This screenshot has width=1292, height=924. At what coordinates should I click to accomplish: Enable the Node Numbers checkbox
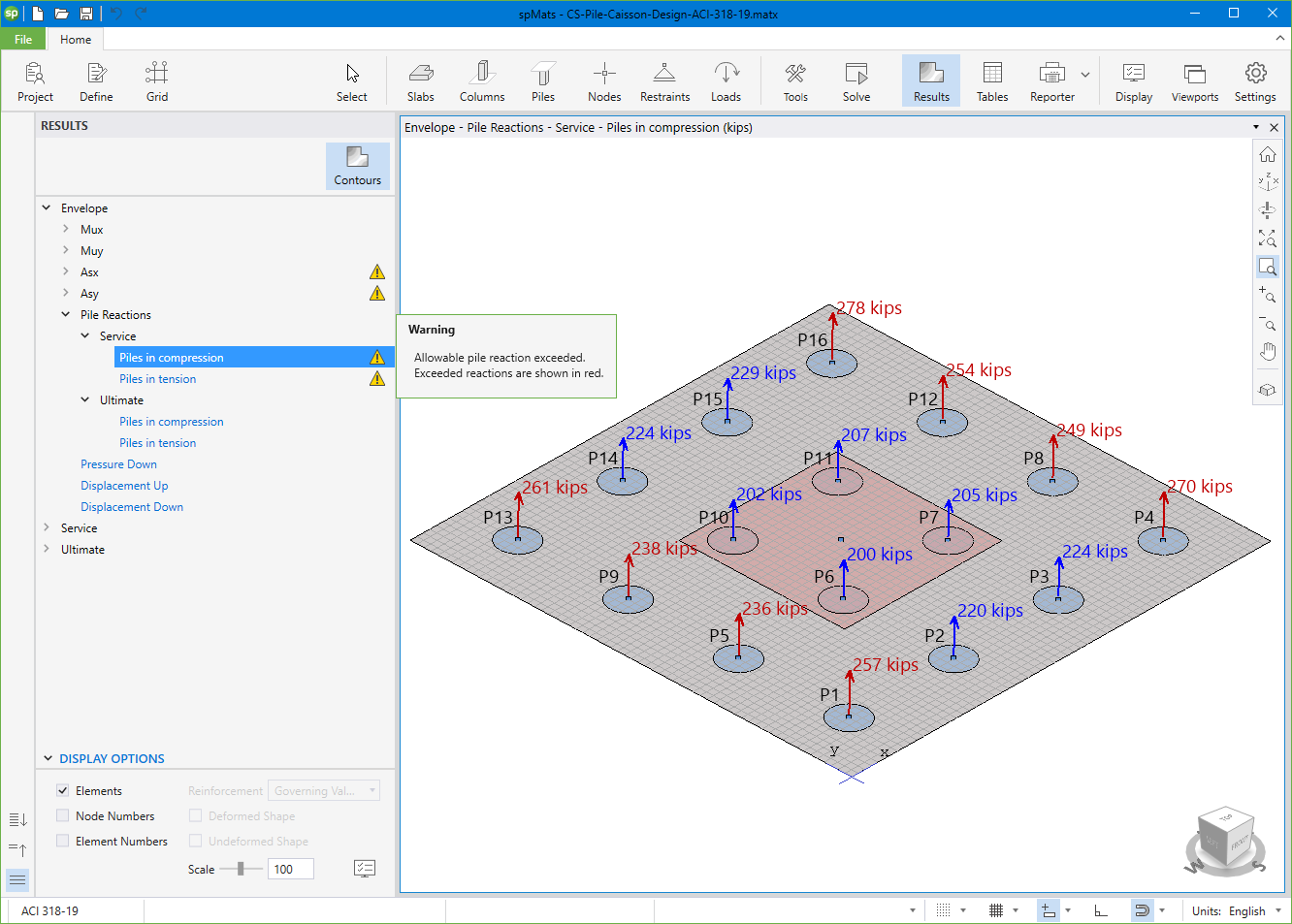tap(63, 816)
